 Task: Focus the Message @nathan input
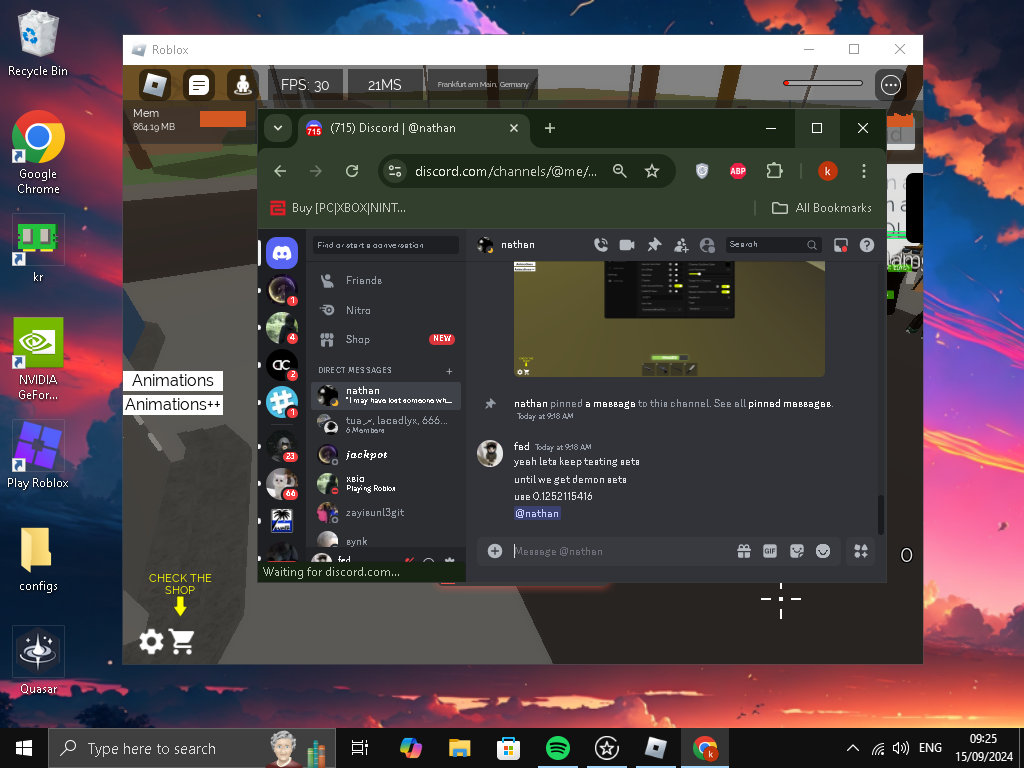[620, 551]
